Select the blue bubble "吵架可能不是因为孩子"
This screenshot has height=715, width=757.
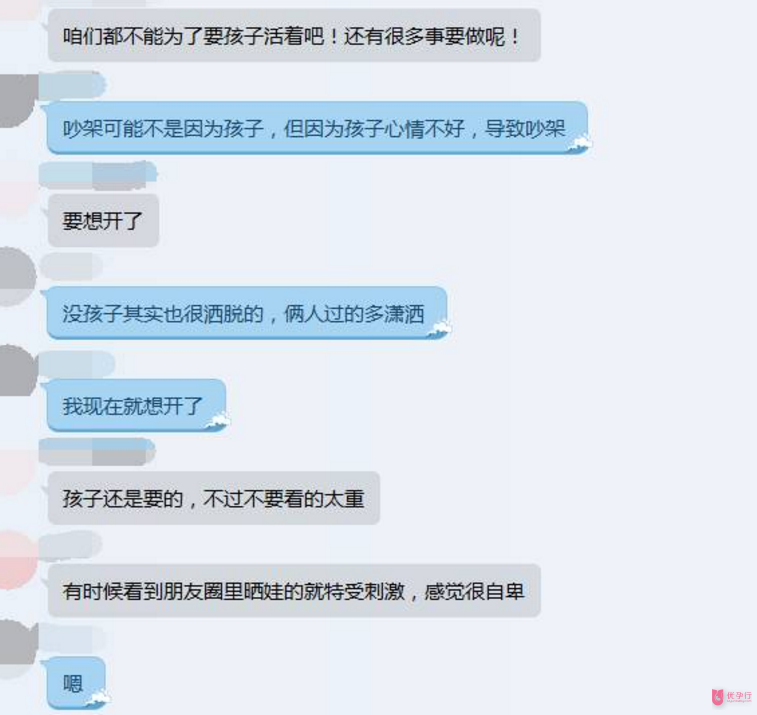pyautogui.click(x=317, y=128)
